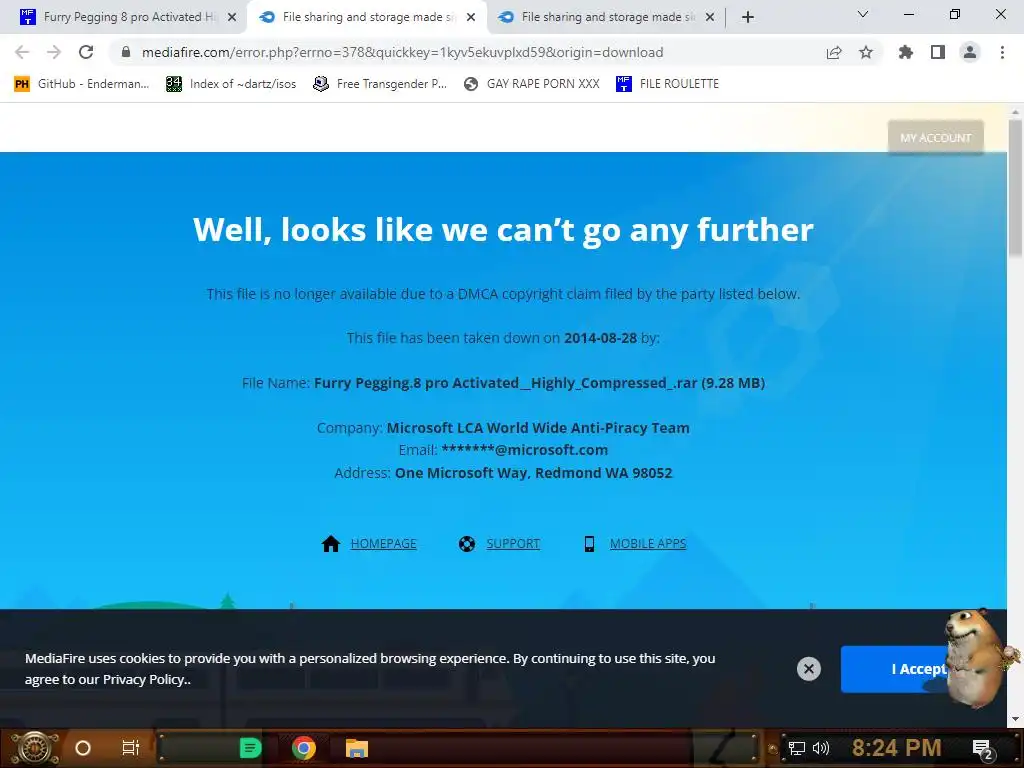Open the Index of ~dartz/isos bookmark
The height and width of the screenshot is (768, 1024).
tap(231, 84)
